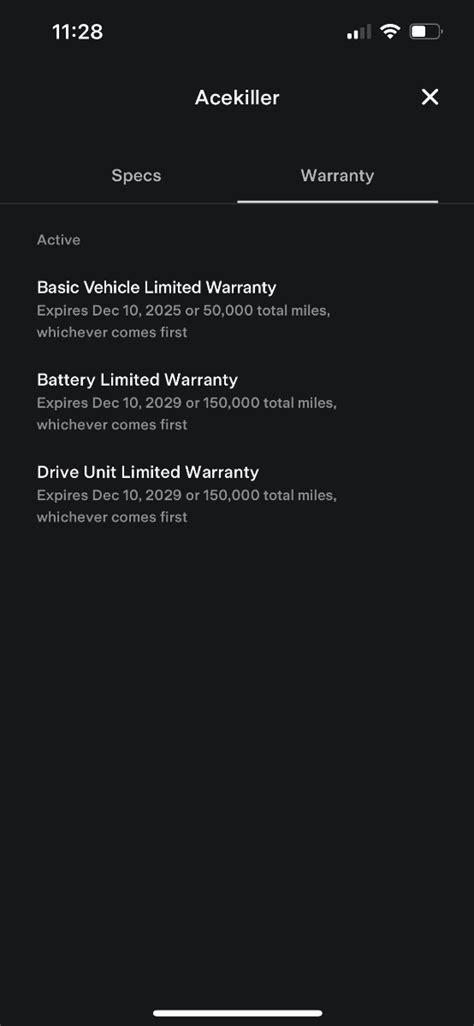Click 'whichever comes first' under Battery warranty

(x=112, y=424)
